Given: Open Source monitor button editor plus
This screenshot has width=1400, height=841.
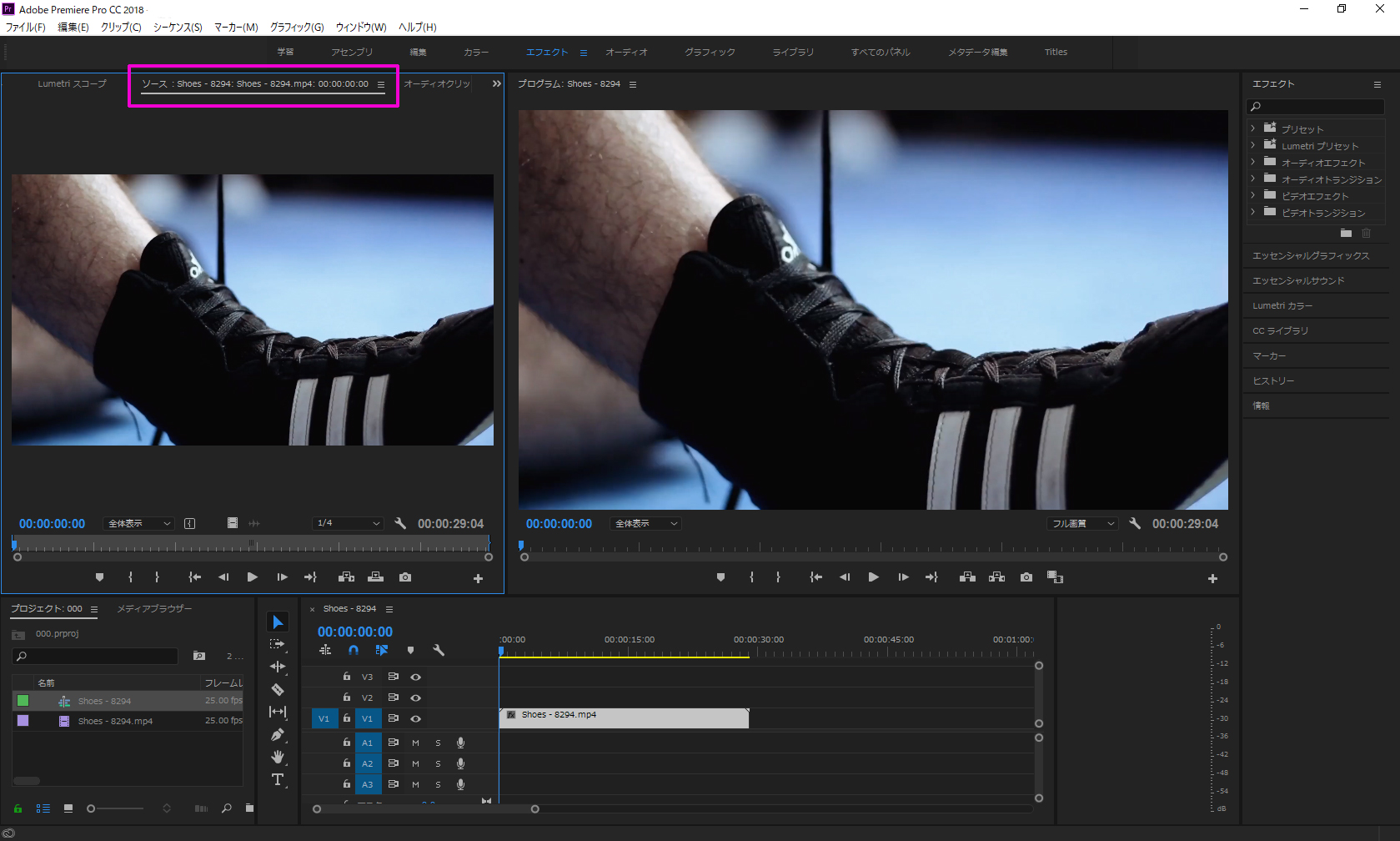Looking at the screenshot, I should [x=478, y=578].
